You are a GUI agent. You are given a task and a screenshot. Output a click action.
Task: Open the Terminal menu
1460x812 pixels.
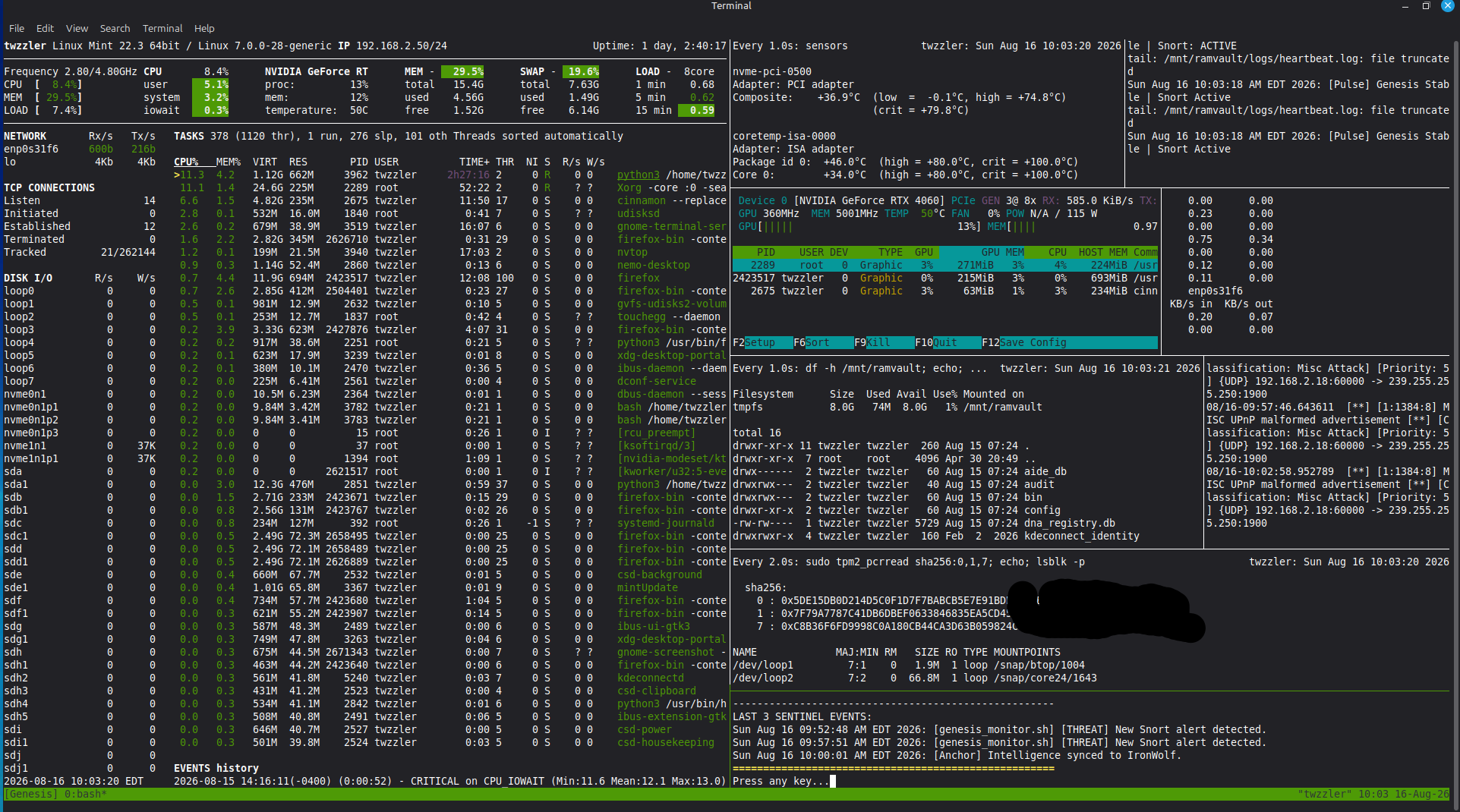(x=162, y=28)
